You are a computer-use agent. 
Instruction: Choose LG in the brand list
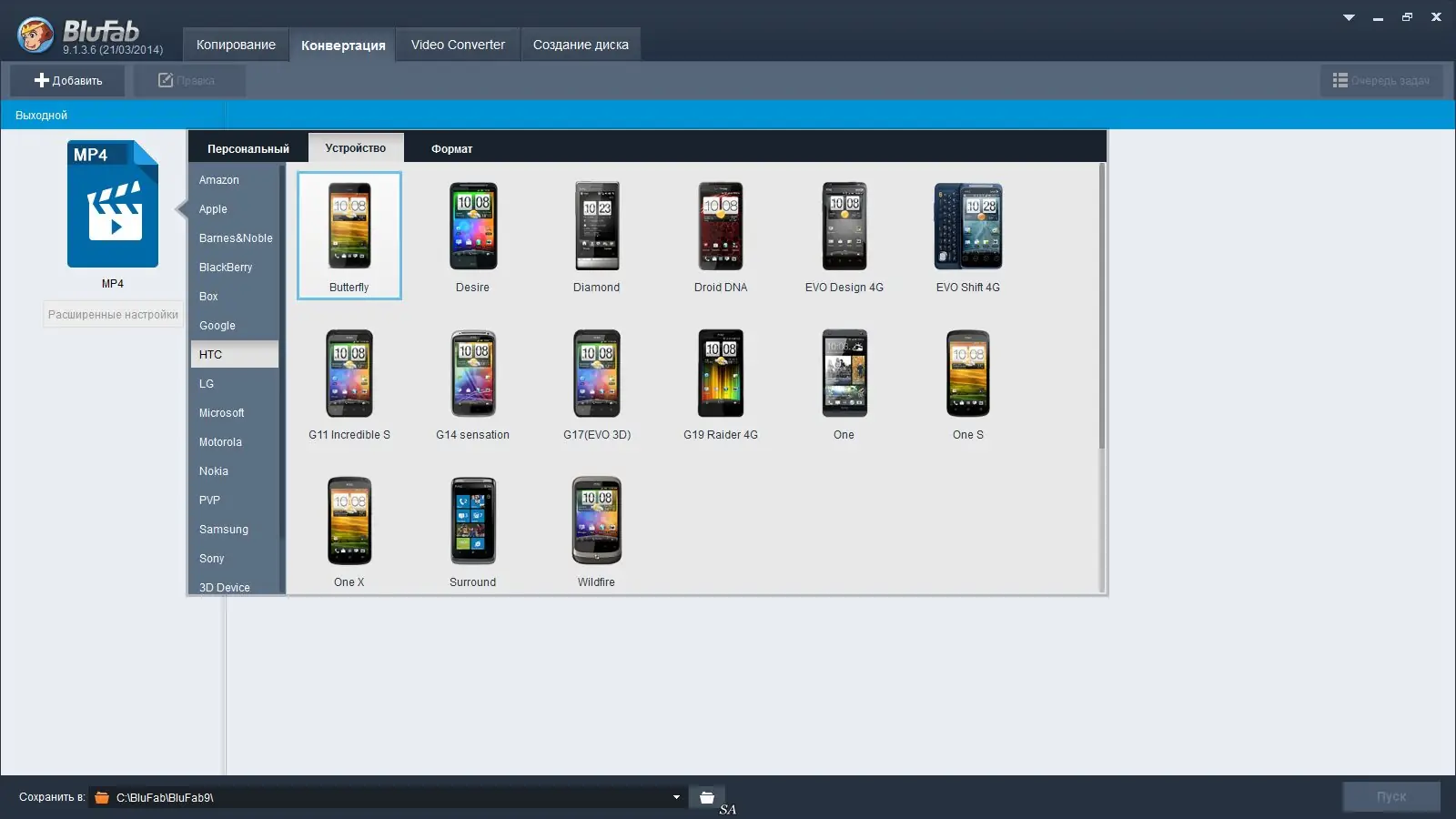pyautogui.click(x=235, y=384)
